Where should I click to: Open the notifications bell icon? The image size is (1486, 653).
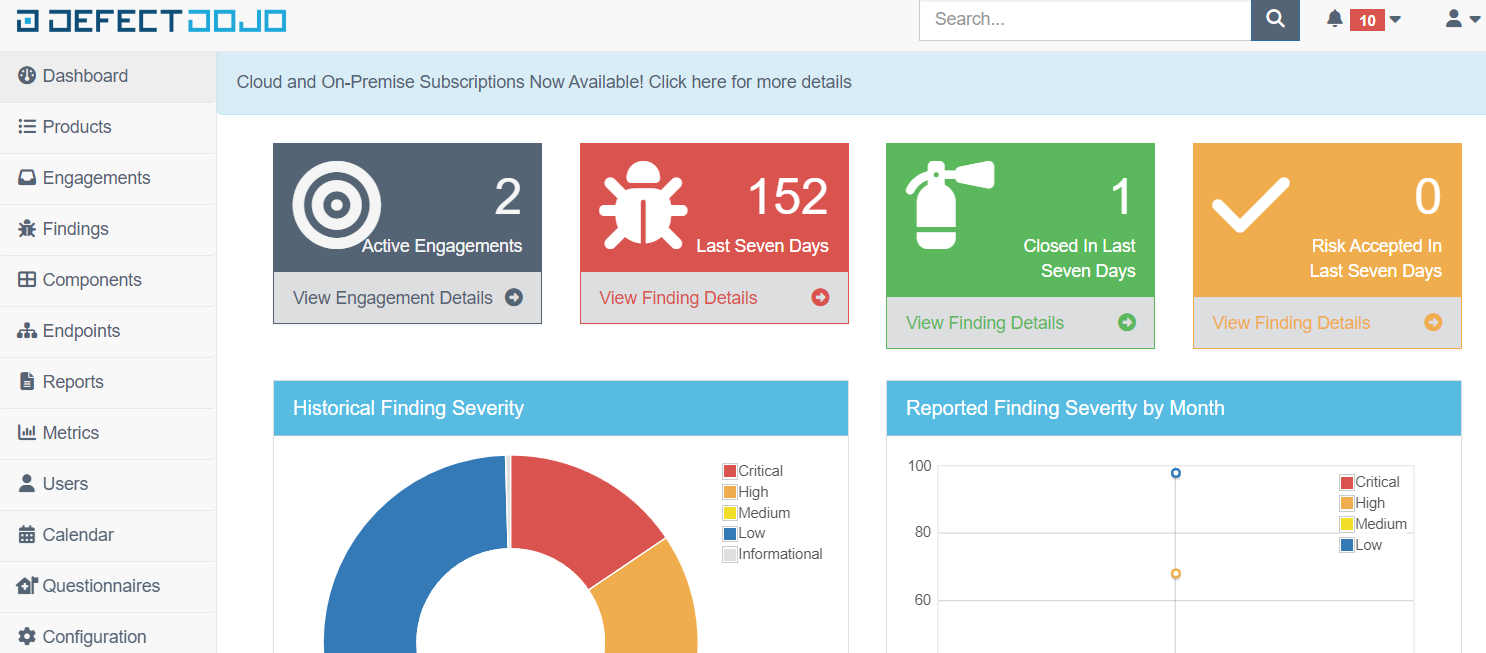[1335, 19]
